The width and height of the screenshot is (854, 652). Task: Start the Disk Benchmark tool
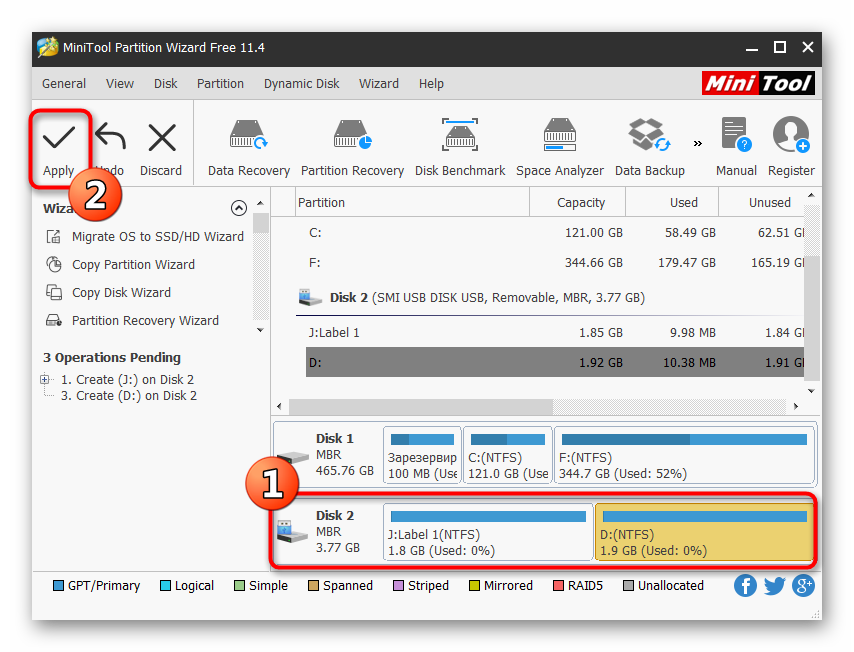coord(460,136)
